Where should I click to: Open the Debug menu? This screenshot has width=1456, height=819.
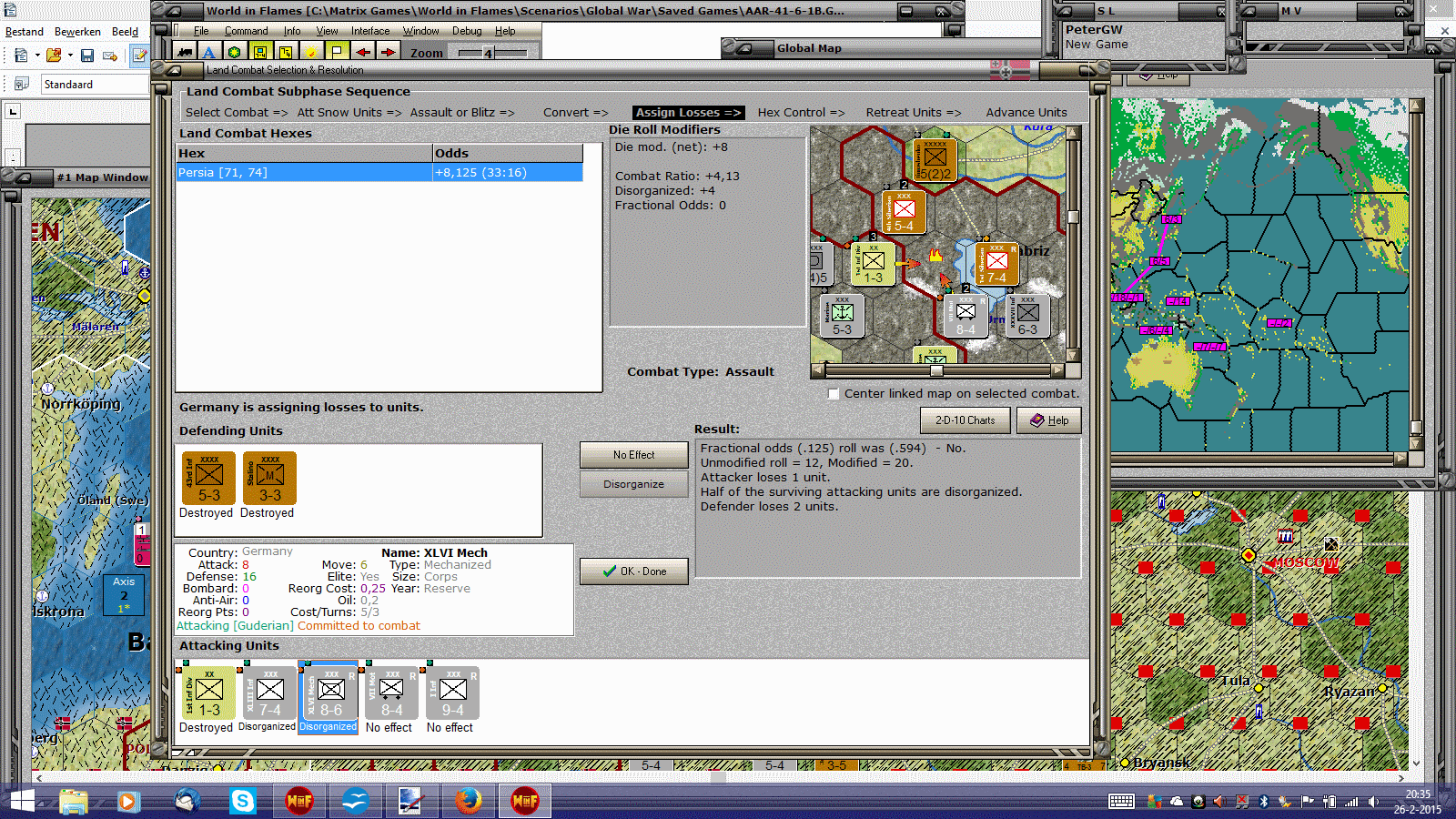pyautogui.click(x=467, y=31)
